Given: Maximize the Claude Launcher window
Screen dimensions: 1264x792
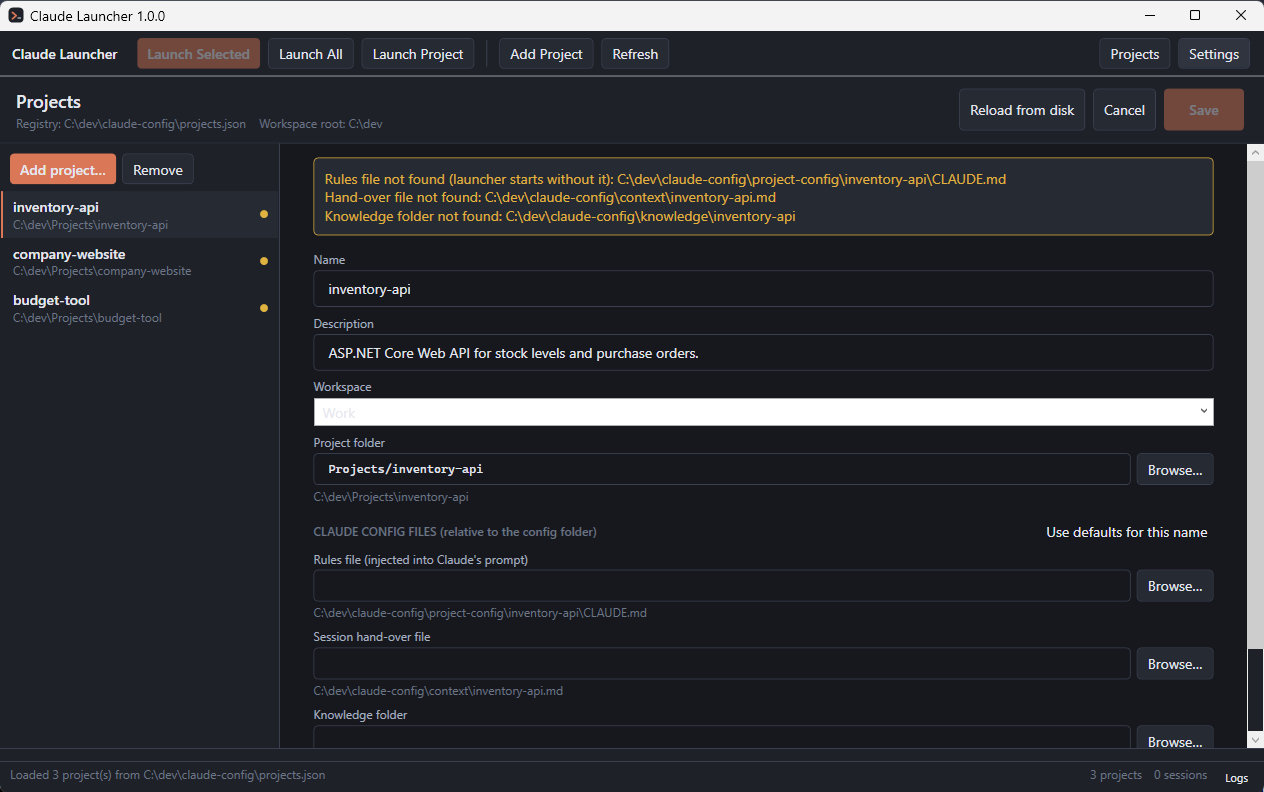Looking at the screenshot, I should [1195, 15].
